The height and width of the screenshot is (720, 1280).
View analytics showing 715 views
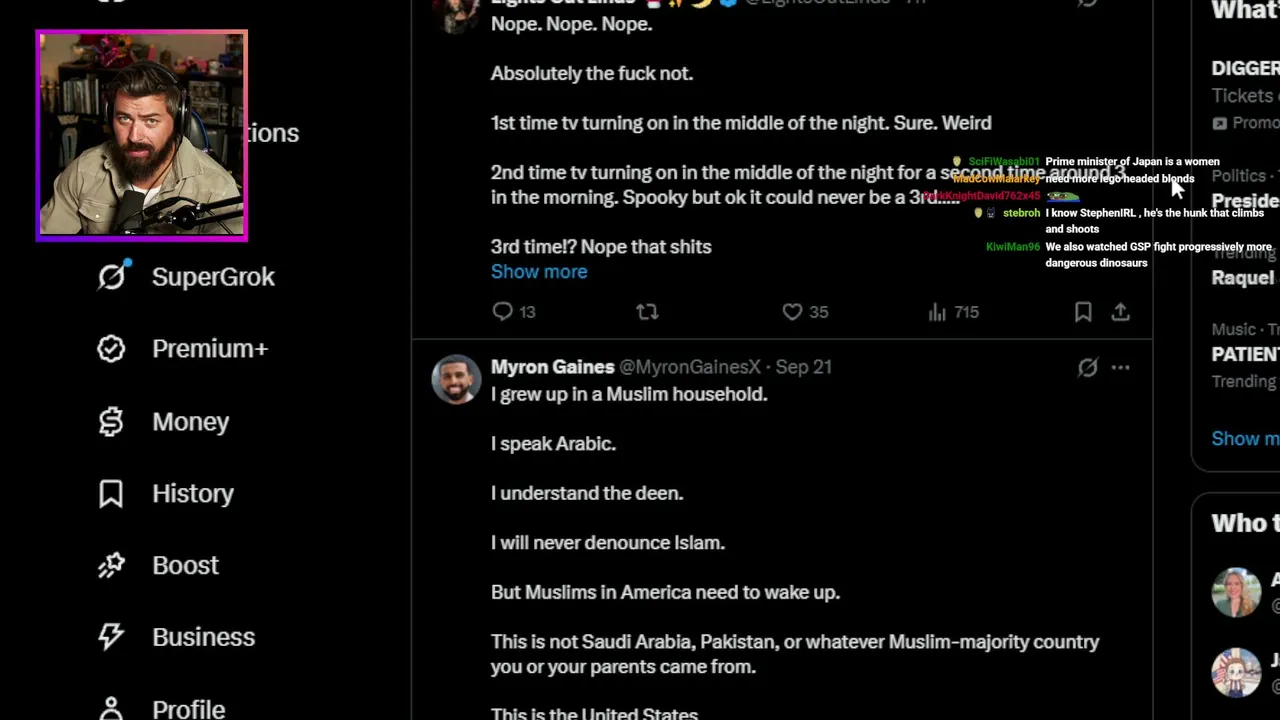953,312
